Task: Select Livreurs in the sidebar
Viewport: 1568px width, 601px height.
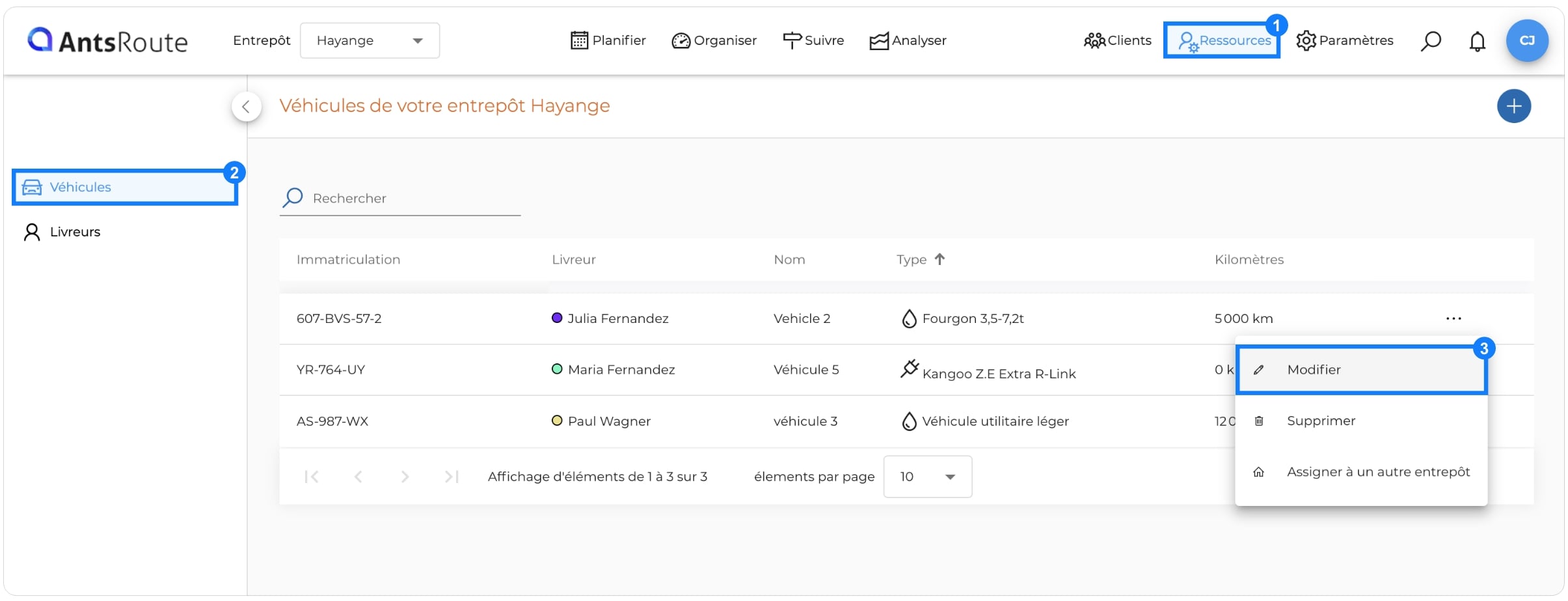Action: 62,232
